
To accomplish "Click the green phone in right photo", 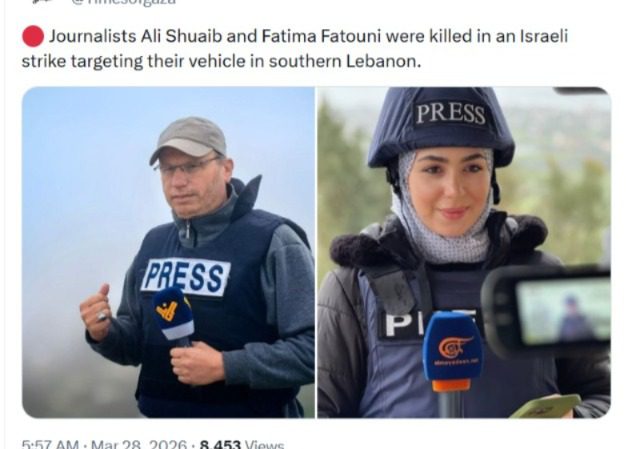I will tap(547, 406).
